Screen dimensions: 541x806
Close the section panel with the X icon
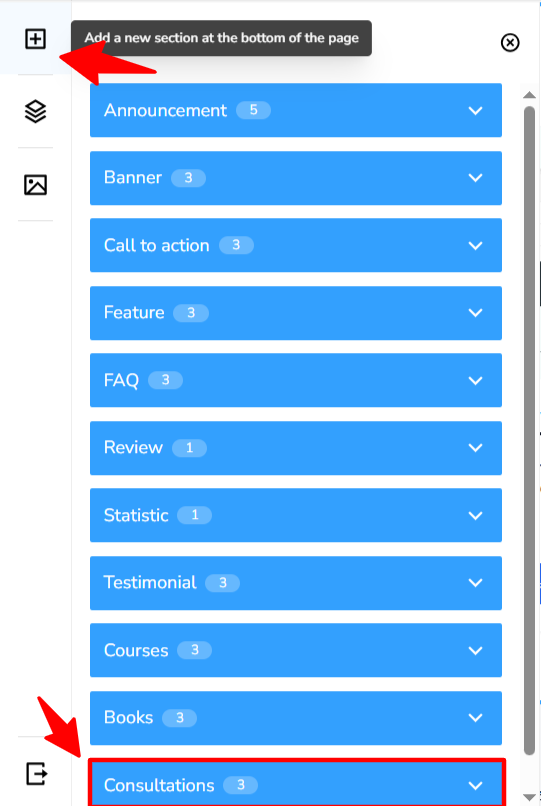point(510,43)
